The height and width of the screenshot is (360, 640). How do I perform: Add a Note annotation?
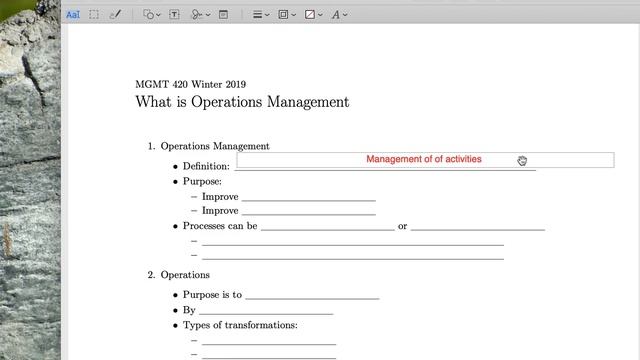click(x=223, y=15)
